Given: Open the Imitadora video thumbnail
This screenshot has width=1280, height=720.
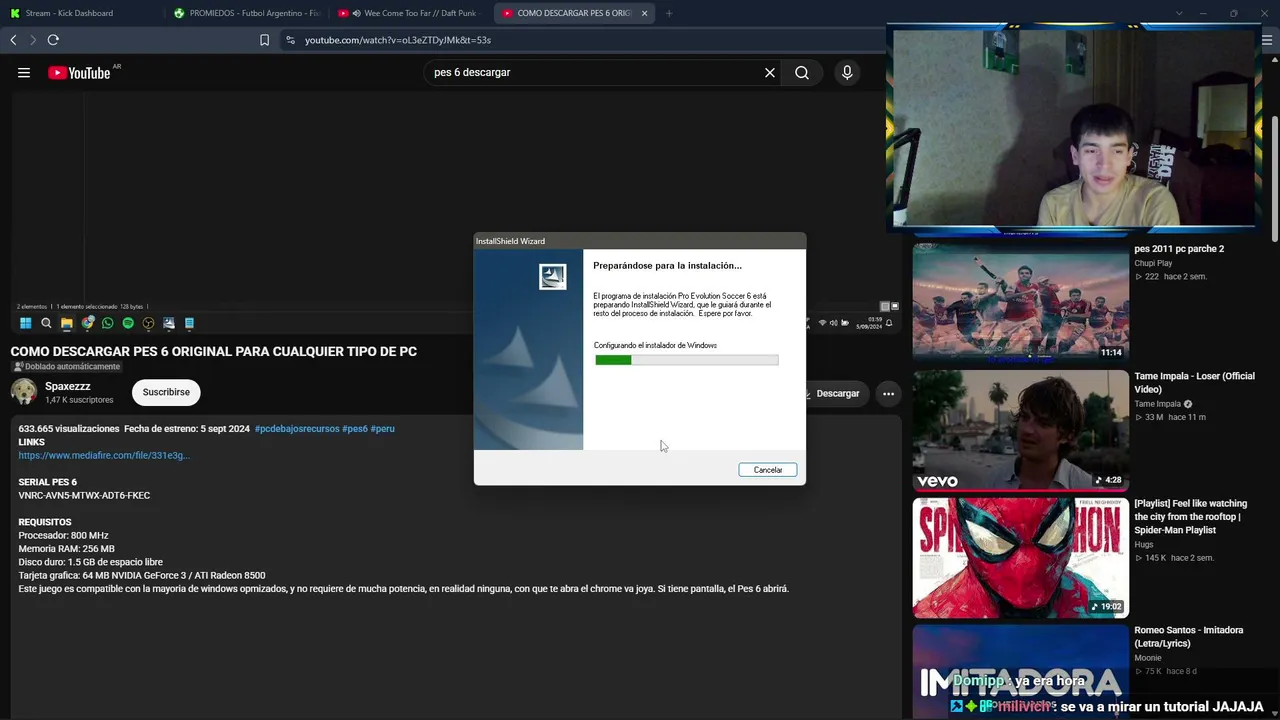Looking at the screenshot, I should click(1020, 672).
